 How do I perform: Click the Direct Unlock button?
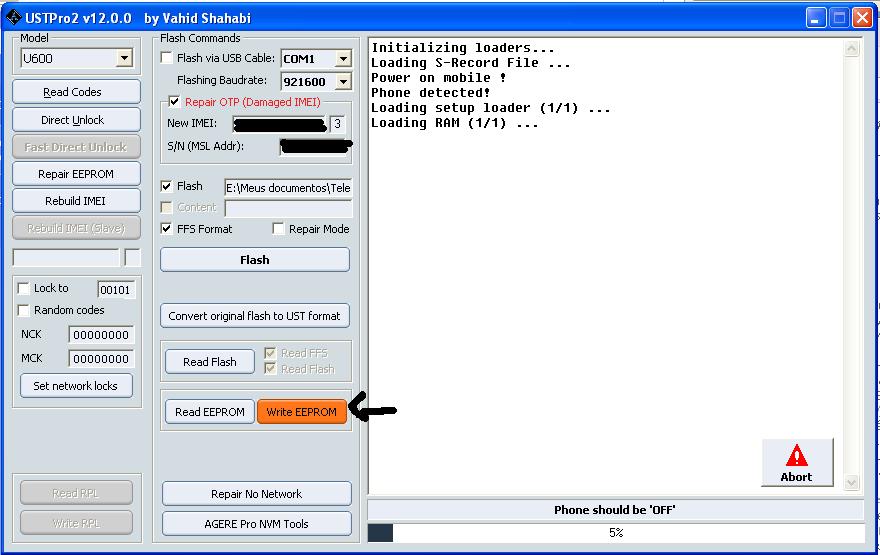76,120
